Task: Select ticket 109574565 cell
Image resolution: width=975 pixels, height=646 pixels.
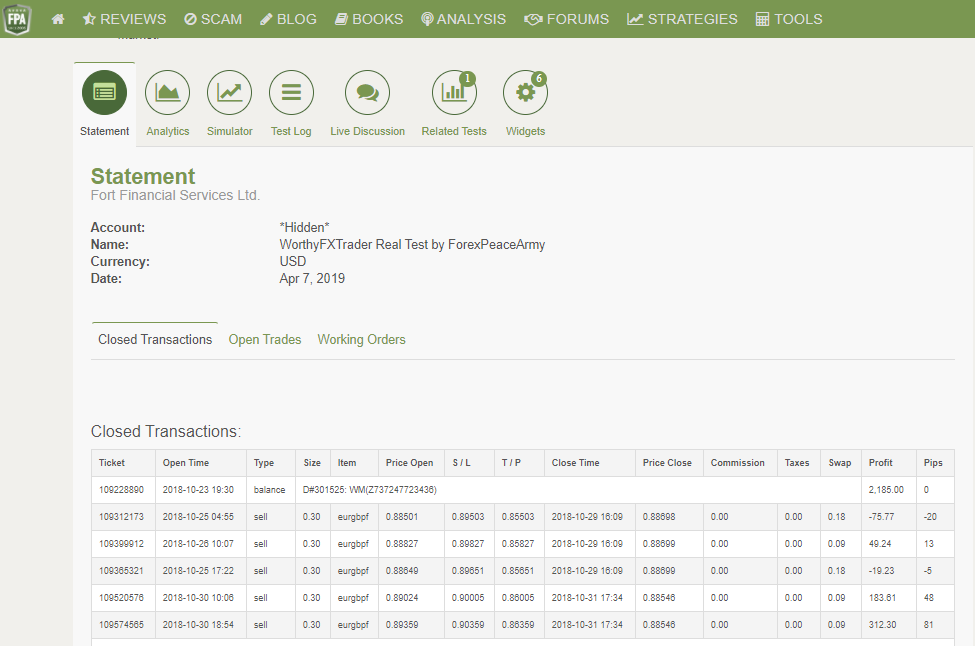Action: tap(121, 625)
